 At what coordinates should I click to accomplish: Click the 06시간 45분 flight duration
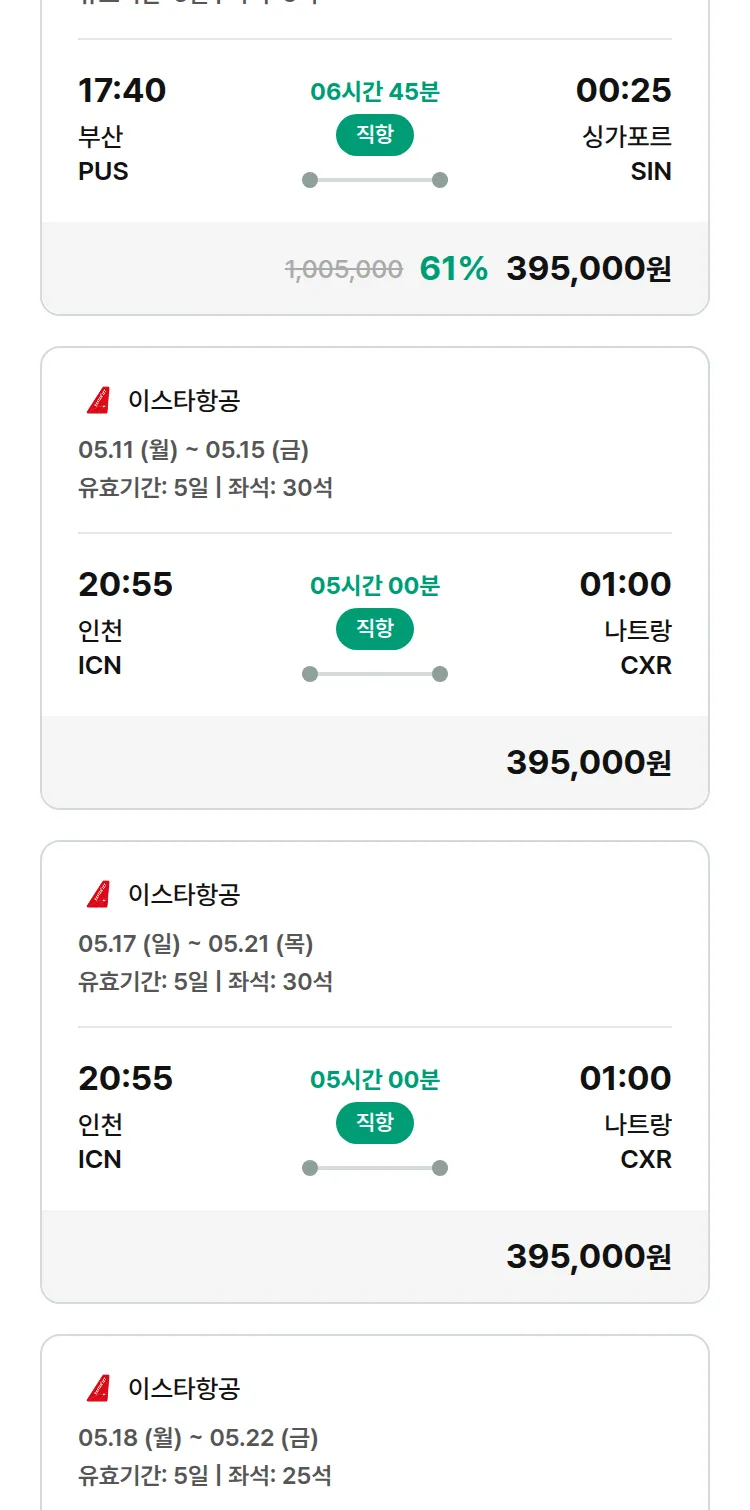point(375,92)
